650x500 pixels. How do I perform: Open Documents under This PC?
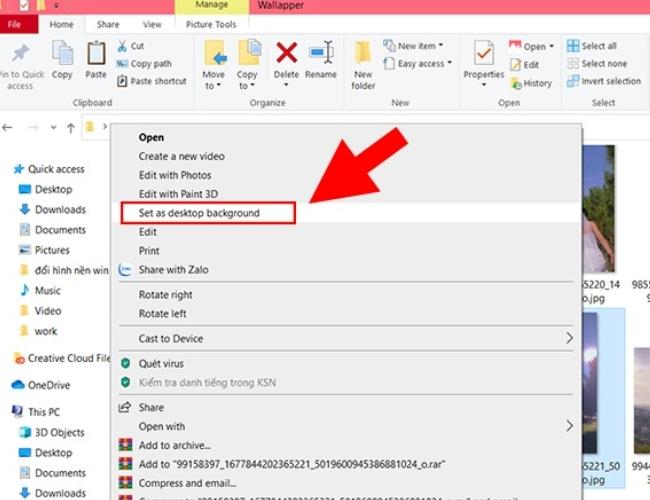pyautogui.click(x=53, y=473)
